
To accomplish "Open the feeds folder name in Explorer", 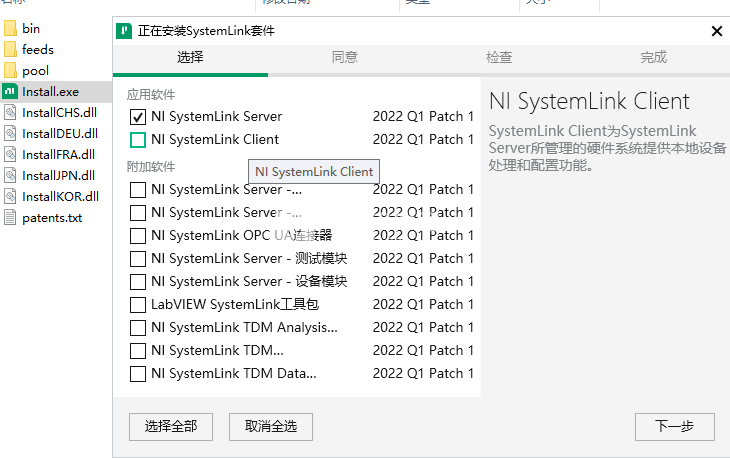I will (x=38, y=49).
